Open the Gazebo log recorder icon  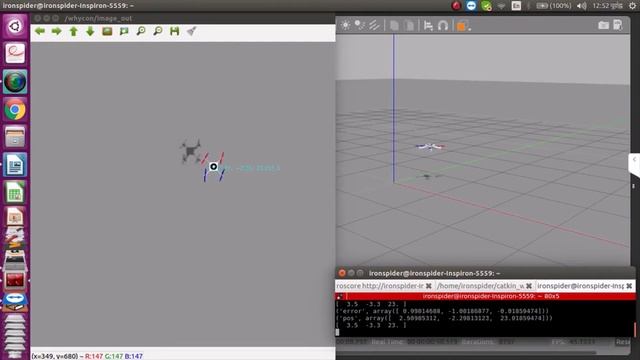pyautogui.click(x=618, y=25)
